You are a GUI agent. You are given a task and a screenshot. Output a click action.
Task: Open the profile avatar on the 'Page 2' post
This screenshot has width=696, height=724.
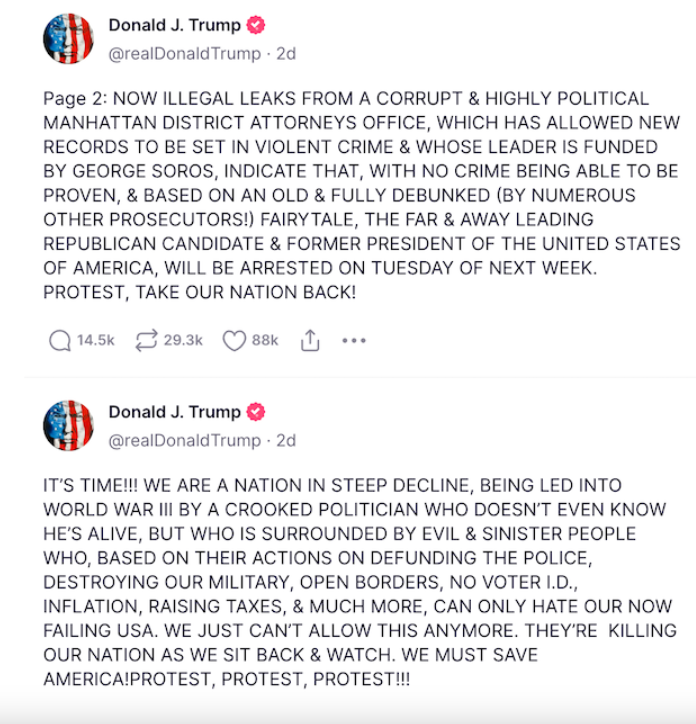(x=68, y=39)
